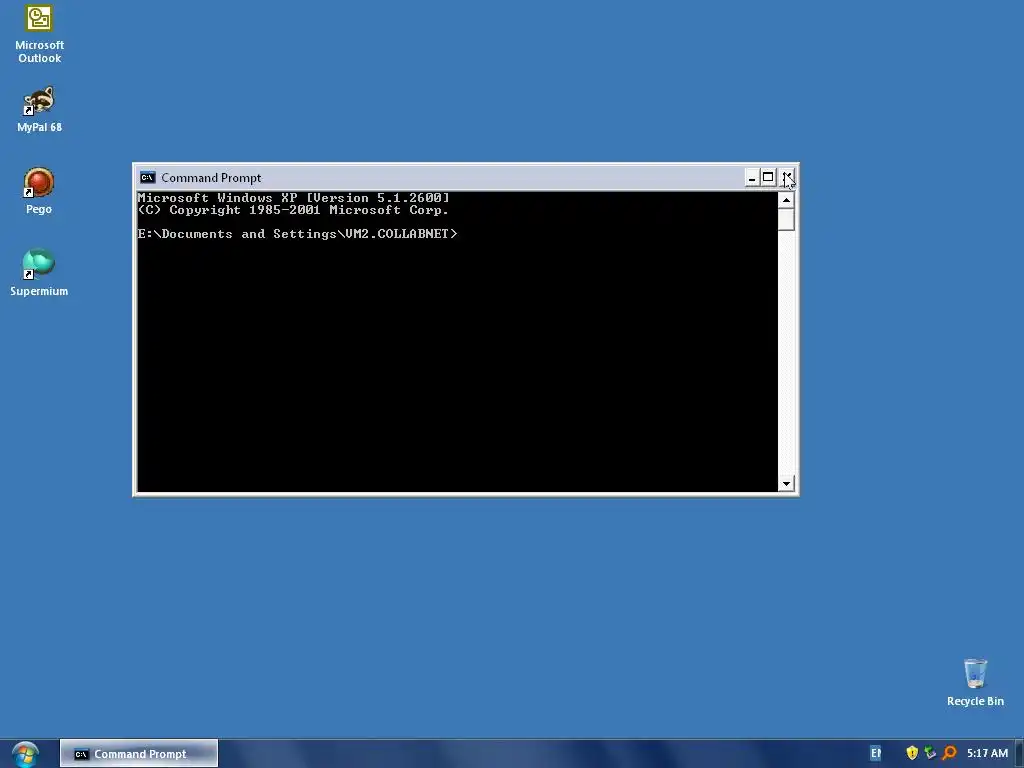This screenshot has width=1024, height=768.
Task: Click the 'Microsoft Windows XP [Version 5.1.2600]' line
Action: (293, 197)
